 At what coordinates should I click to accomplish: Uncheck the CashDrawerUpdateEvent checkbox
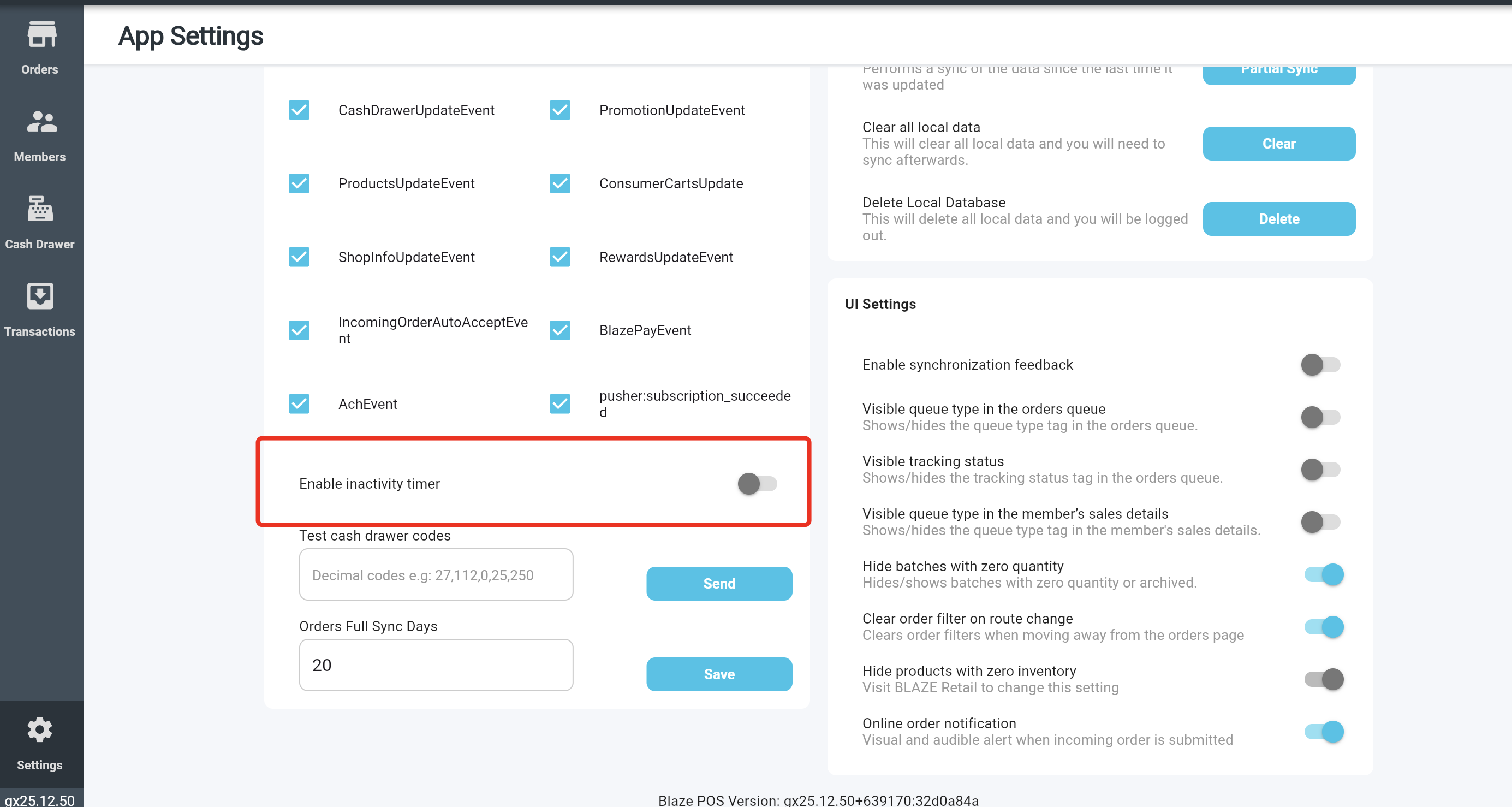coord(299,110)
